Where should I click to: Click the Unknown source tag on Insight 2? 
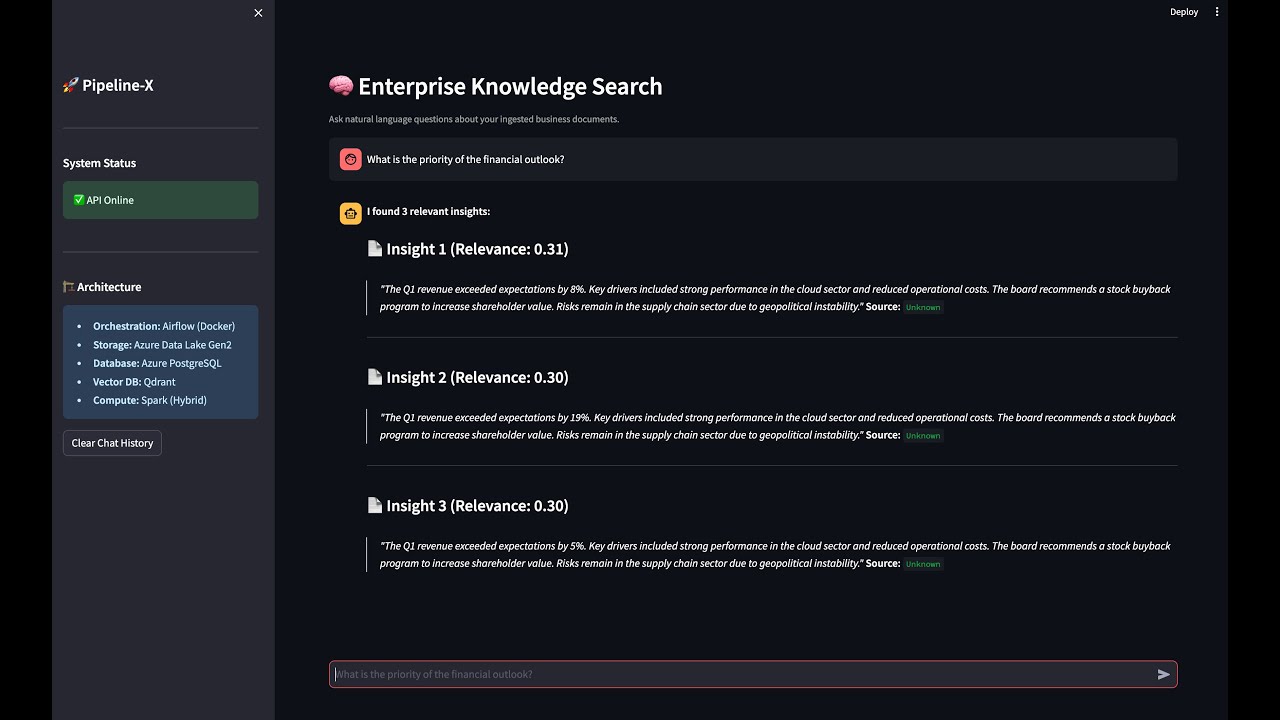[923, 436]
